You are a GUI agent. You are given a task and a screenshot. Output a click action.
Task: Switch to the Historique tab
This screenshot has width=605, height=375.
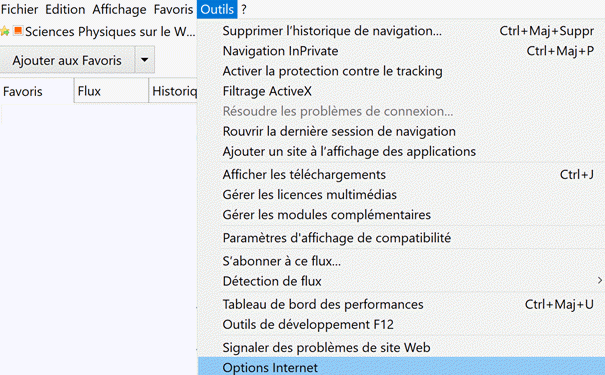pyautogui.click(x=173, y=91)
